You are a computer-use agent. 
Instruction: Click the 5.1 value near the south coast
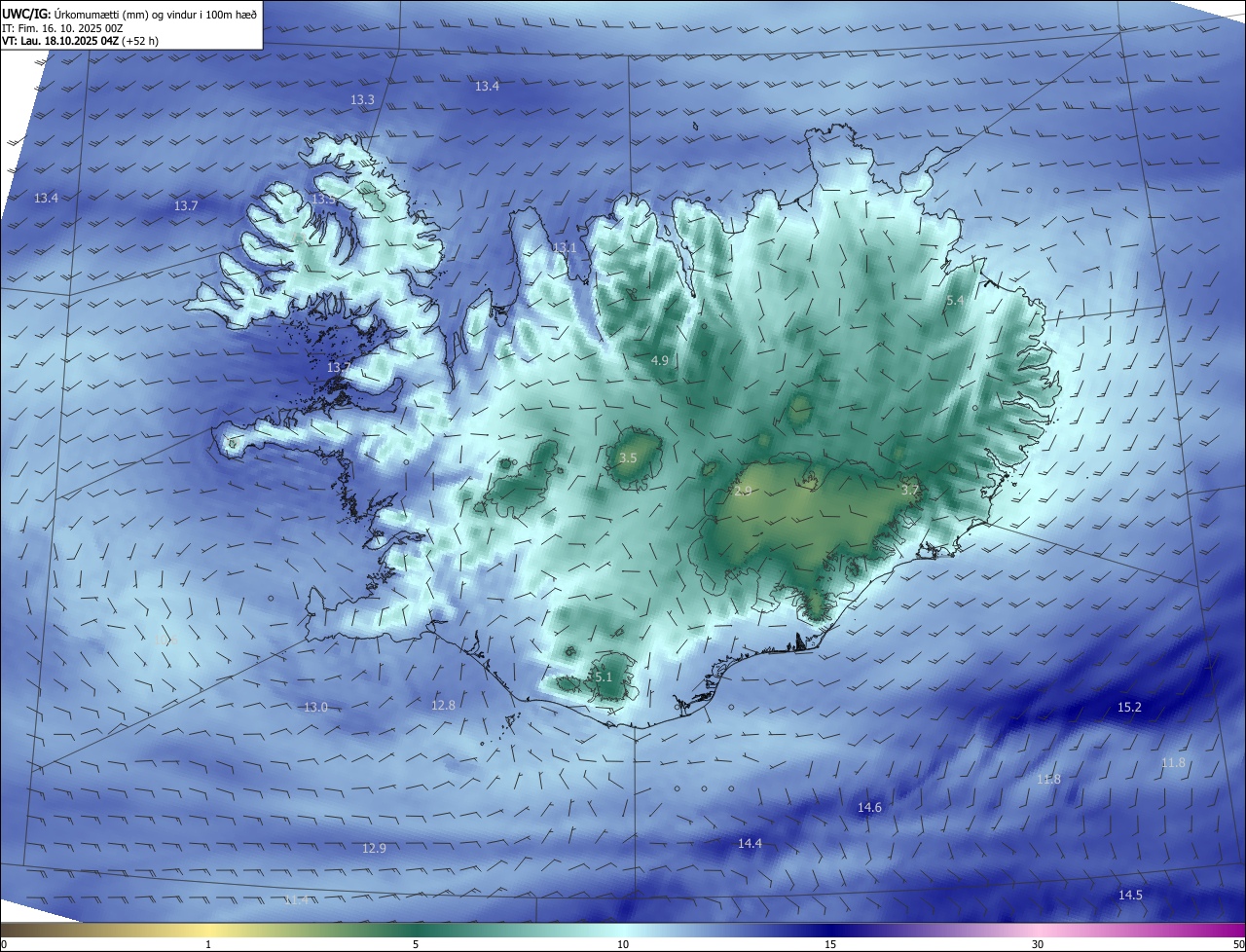click(603, 677)
